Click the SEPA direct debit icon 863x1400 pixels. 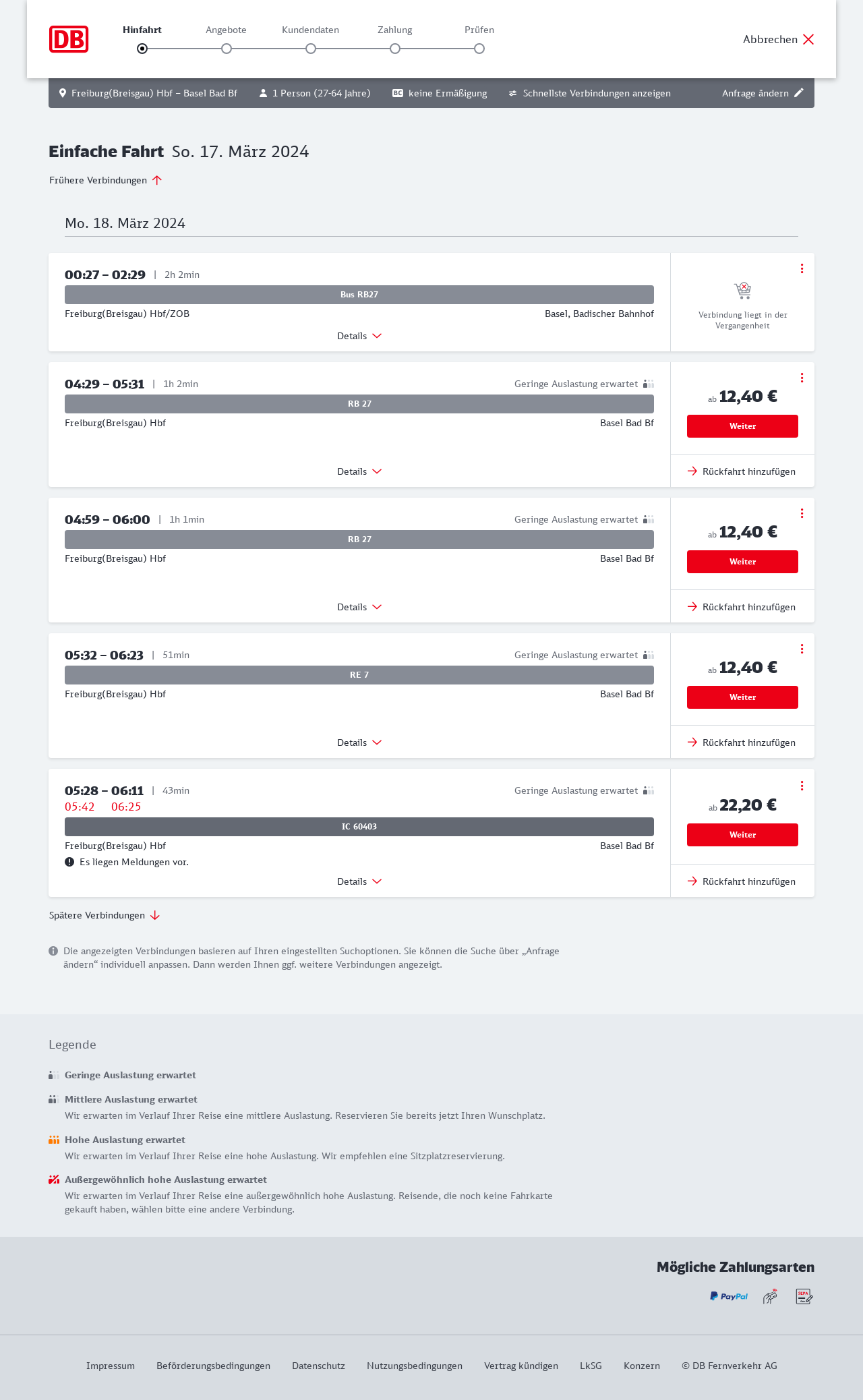coord(804,1296)
